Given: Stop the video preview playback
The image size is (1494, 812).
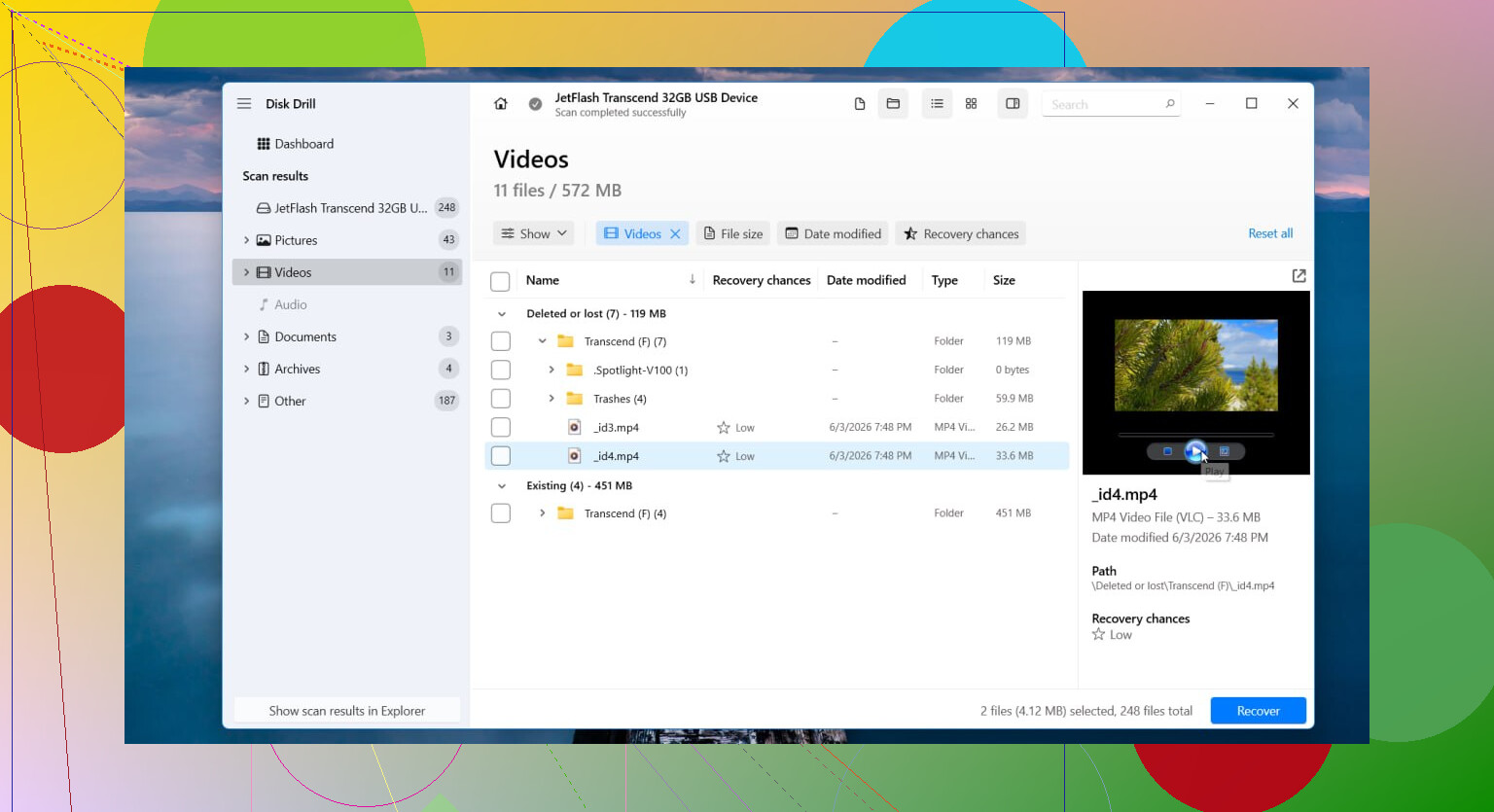Looking at the screenshot, I should coord(1167,451).
